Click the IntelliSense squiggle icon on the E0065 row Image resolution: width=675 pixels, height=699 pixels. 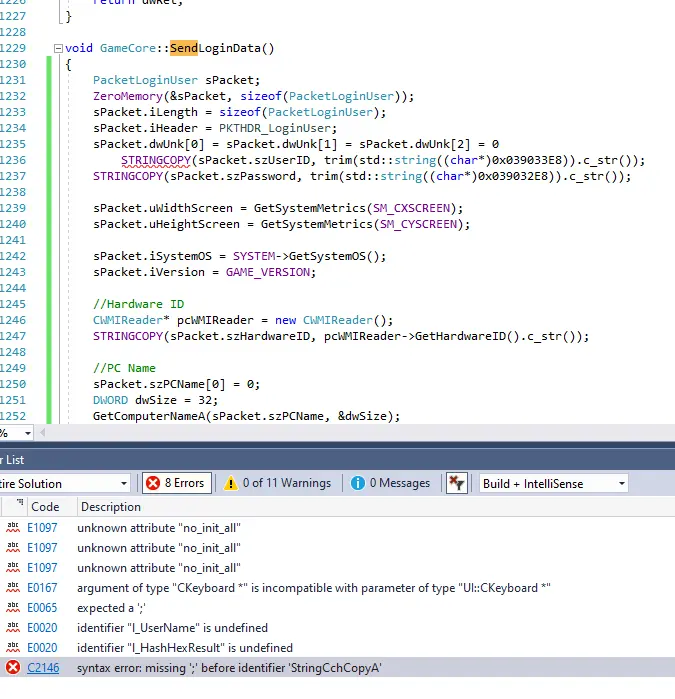pyautogui.click(x=13, y=608)
